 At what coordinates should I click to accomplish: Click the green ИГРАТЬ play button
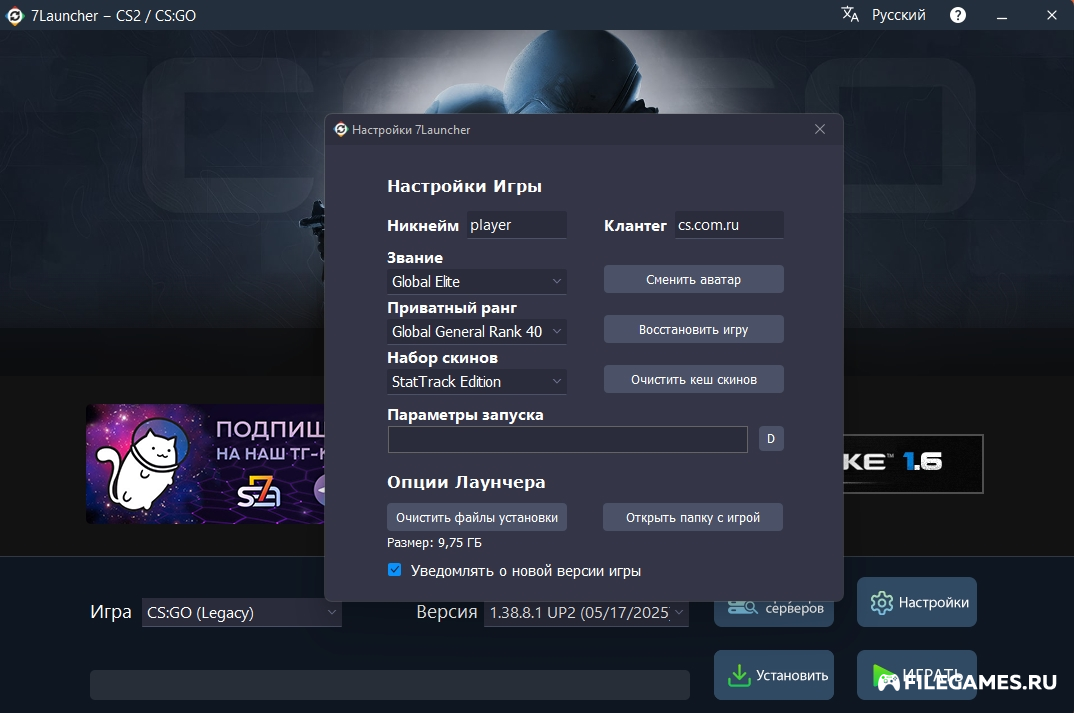tap(916, 675)
